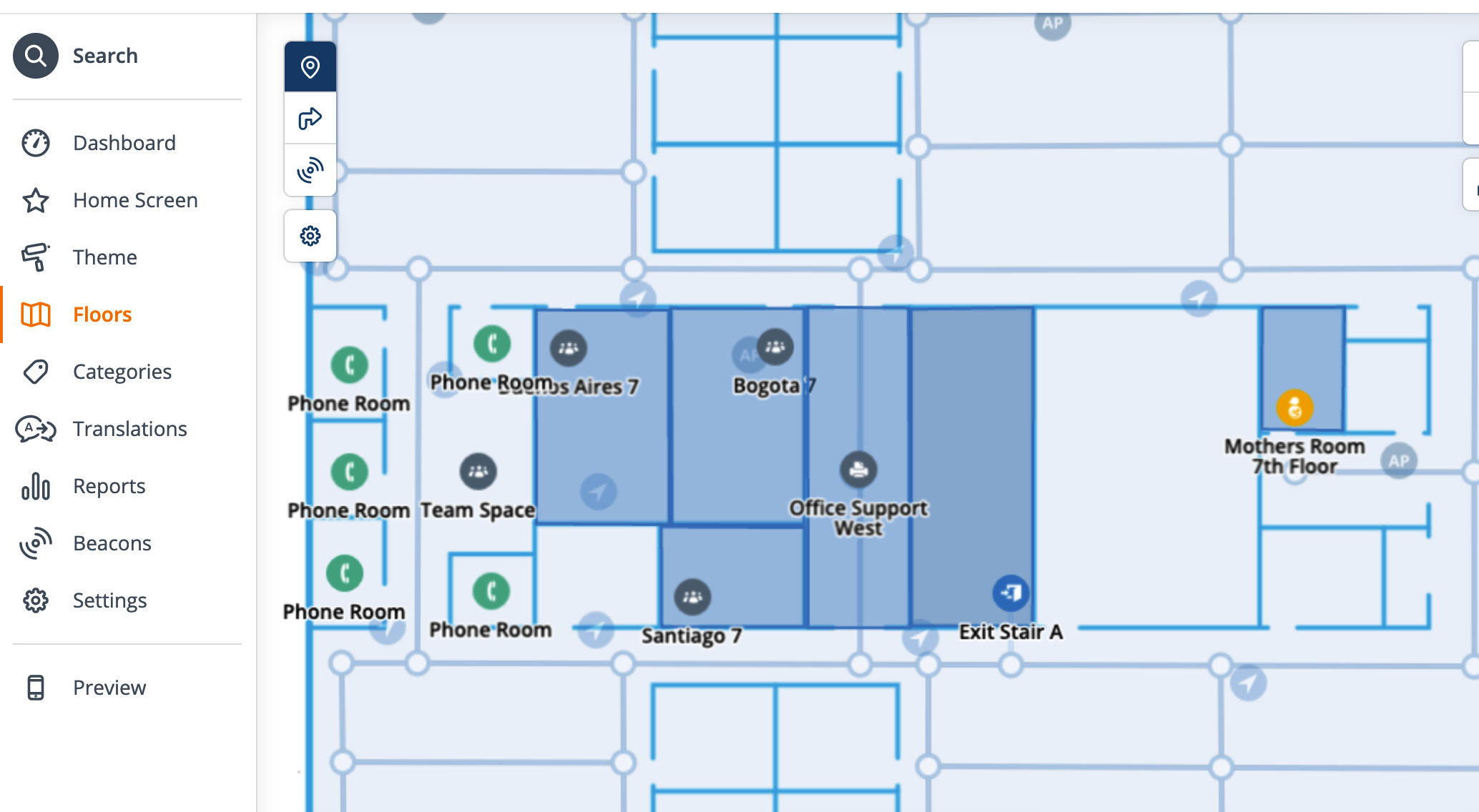Expand the Theme navigation item
This screenshot has height=812, width=1479.
point(105,257)
